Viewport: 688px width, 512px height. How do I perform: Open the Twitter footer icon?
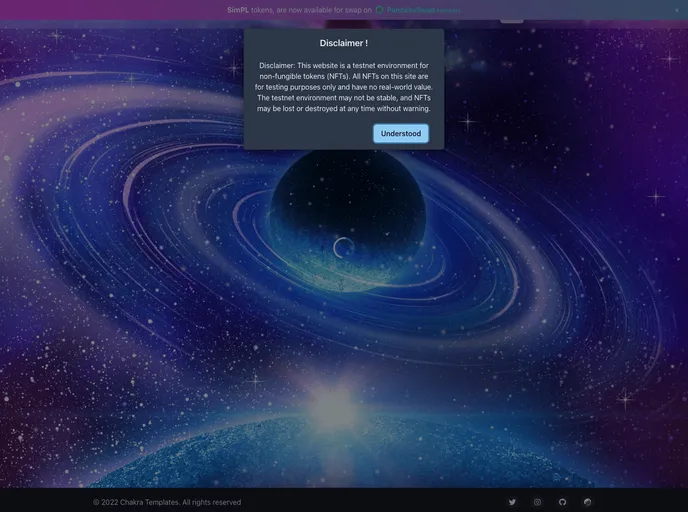pyautogui.click(x=512, y=502)
